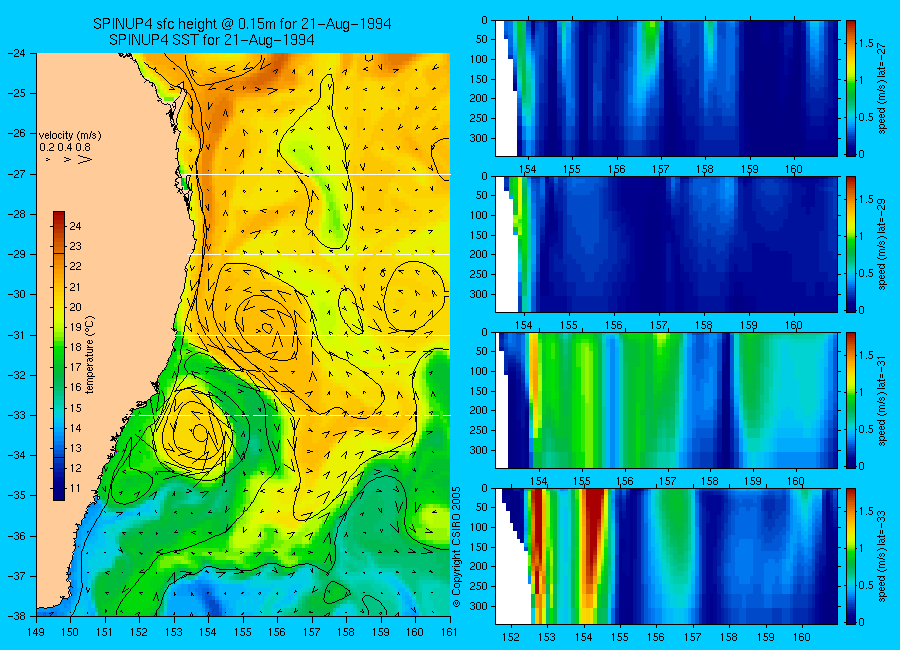Click the -24 latitude label on map
Image resolution: width=900 pixels, height=650 pixels.
pyautogui.click(x=16, y=53)
